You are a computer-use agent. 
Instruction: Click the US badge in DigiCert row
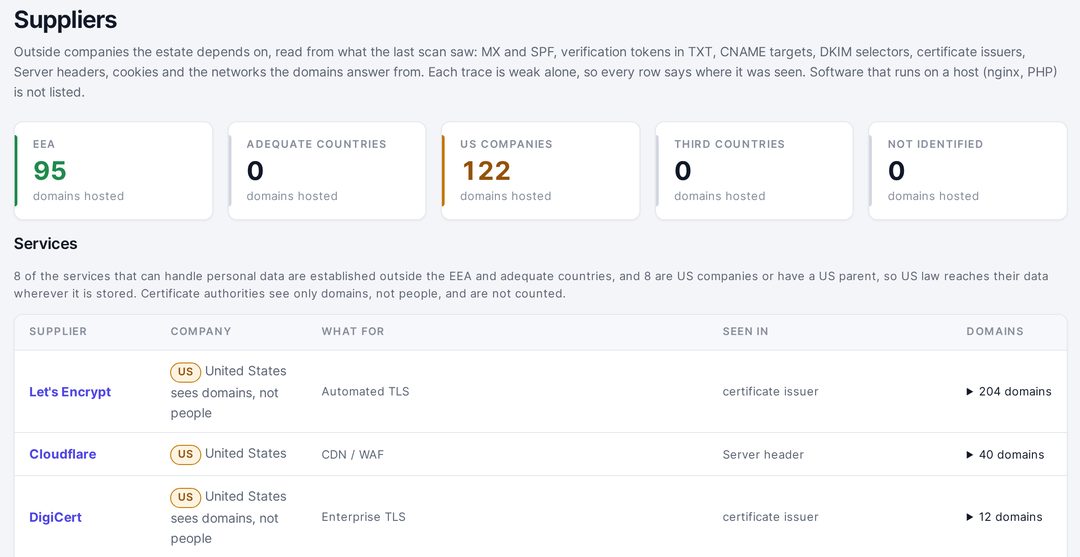point(185,496)
